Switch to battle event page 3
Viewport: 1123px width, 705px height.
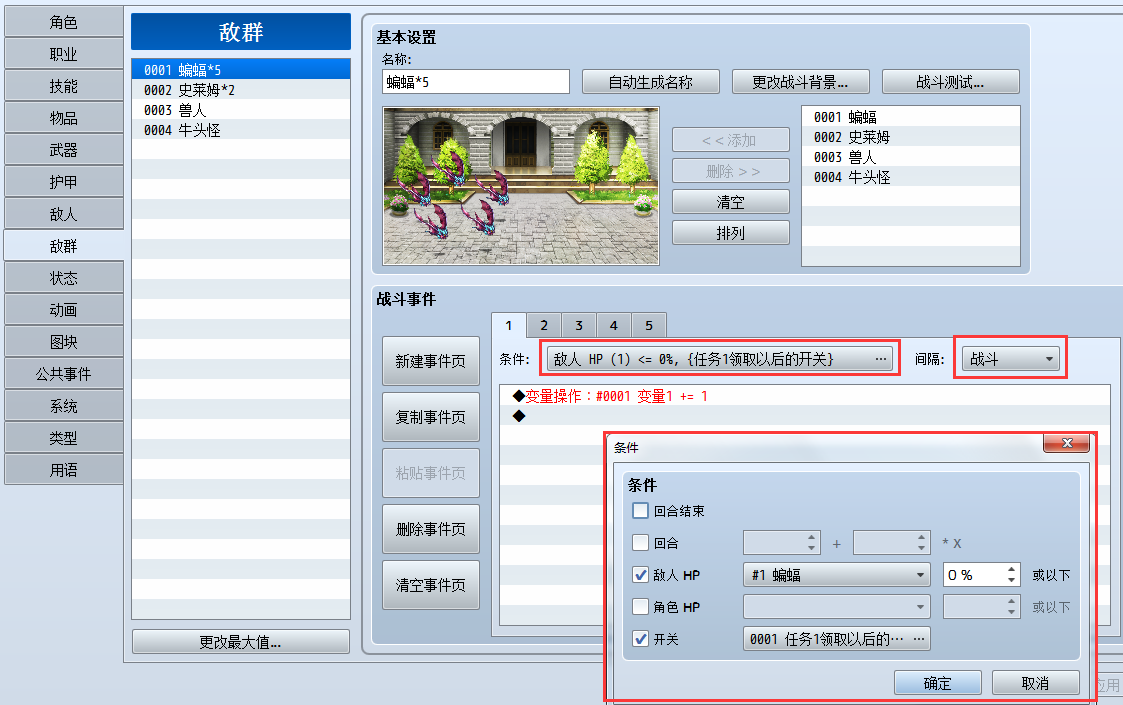(579, 325)
